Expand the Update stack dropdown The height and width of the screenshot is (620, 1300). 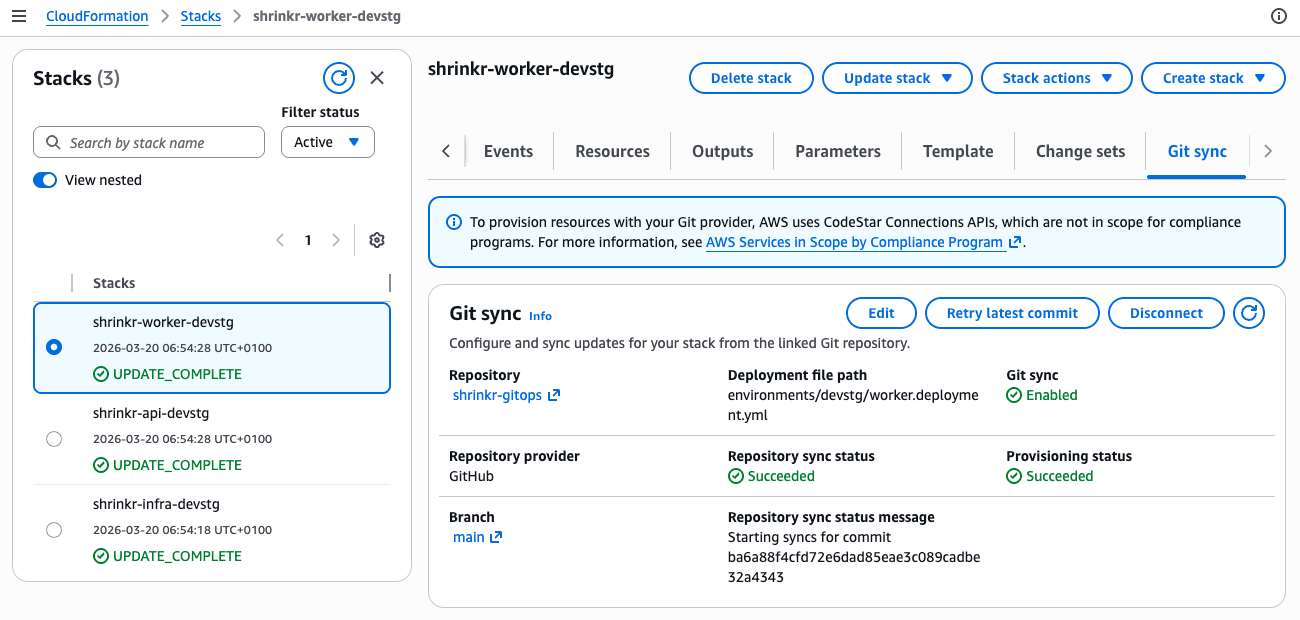[x=896, y=77]
